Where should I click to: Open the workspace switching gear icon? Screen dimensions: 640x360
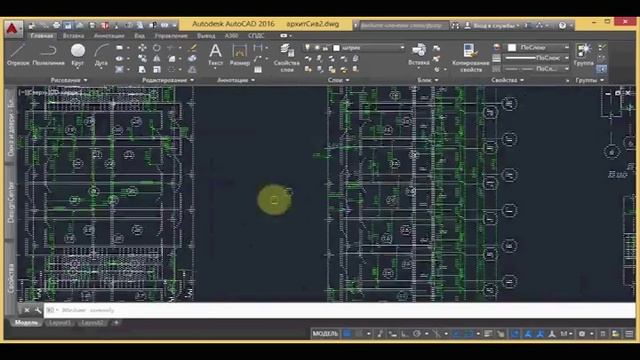point(582,334)
